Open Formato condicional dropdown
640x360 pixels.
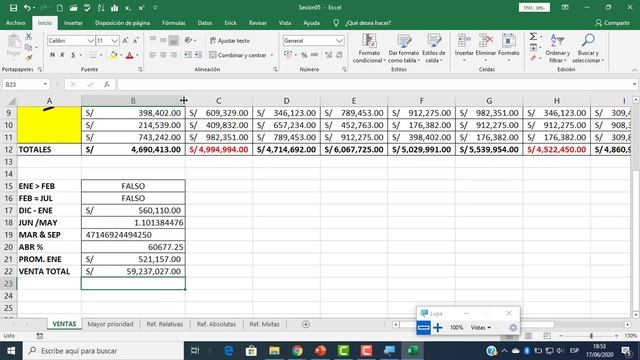point(369,49)
